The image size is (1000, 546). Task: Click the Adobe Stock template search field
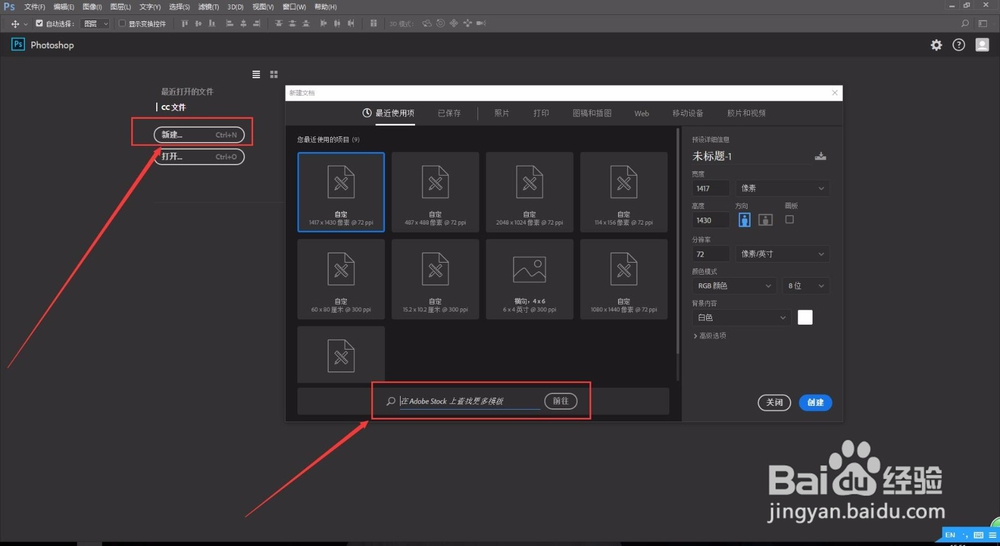(469, 401)
